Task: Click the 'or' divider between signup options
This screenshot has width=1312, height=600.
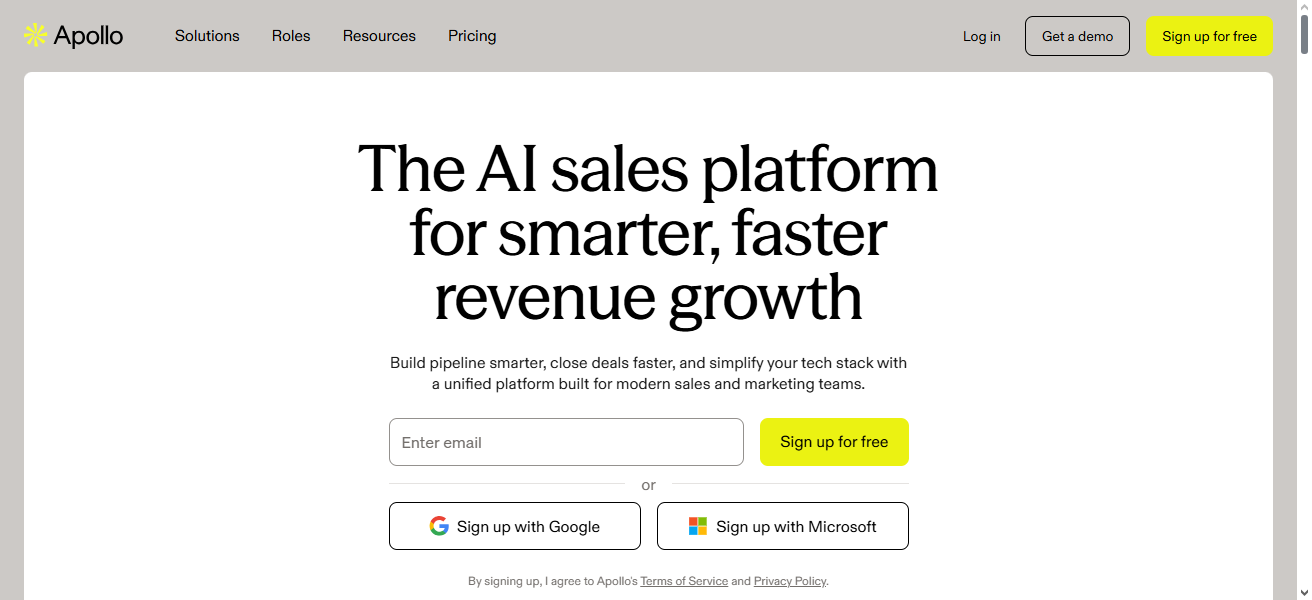Action: point(648,485)
